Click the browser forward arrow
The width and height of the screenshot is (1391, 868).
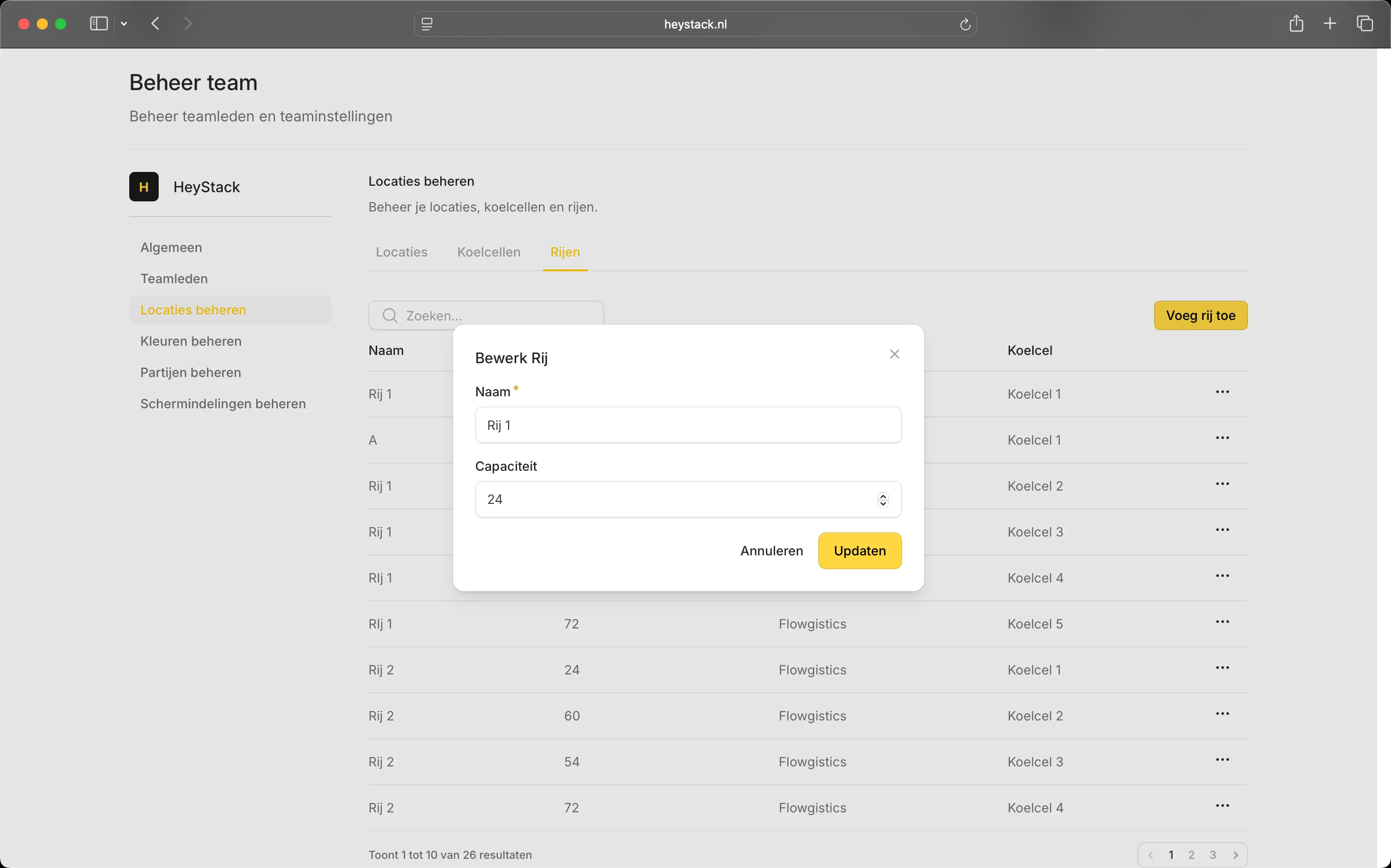click(188, 23)
